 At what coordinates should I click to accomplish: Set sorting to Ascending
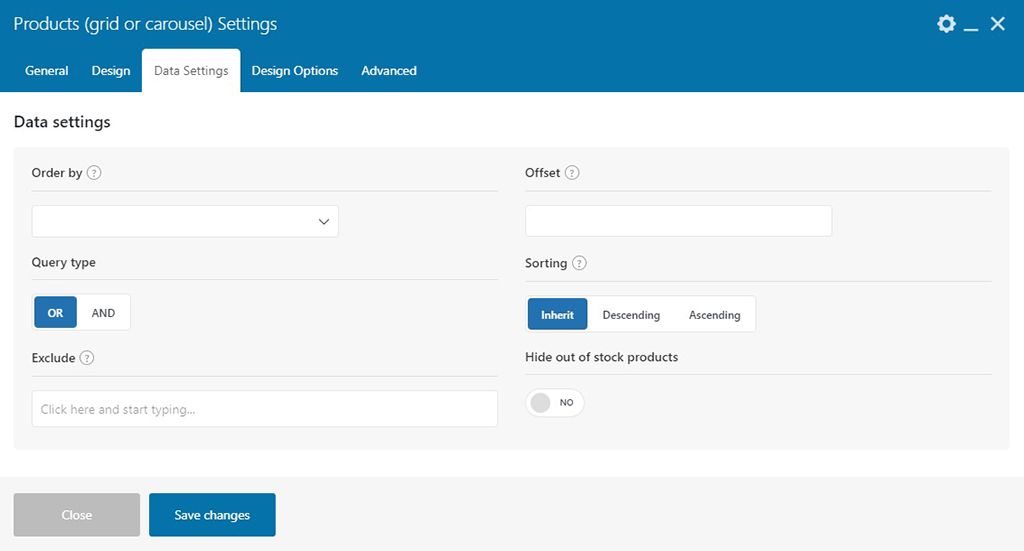coord(714,315)
